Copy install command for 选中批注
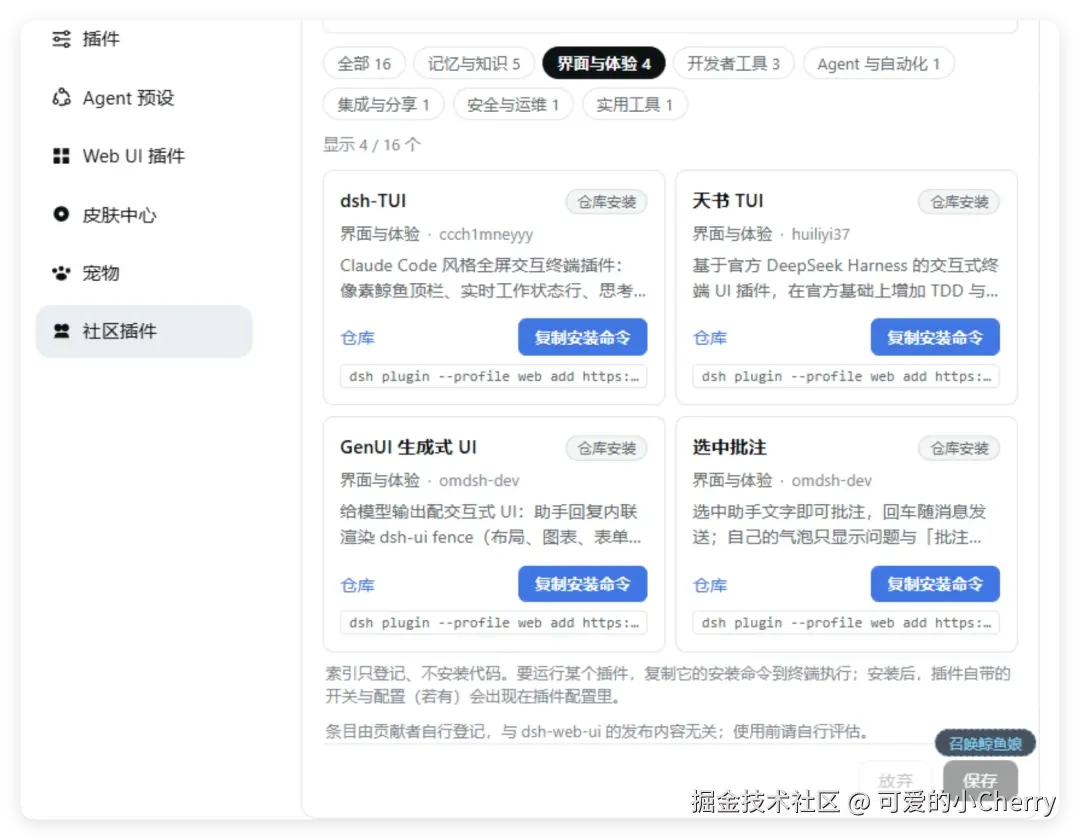 (x=935, y=584)
